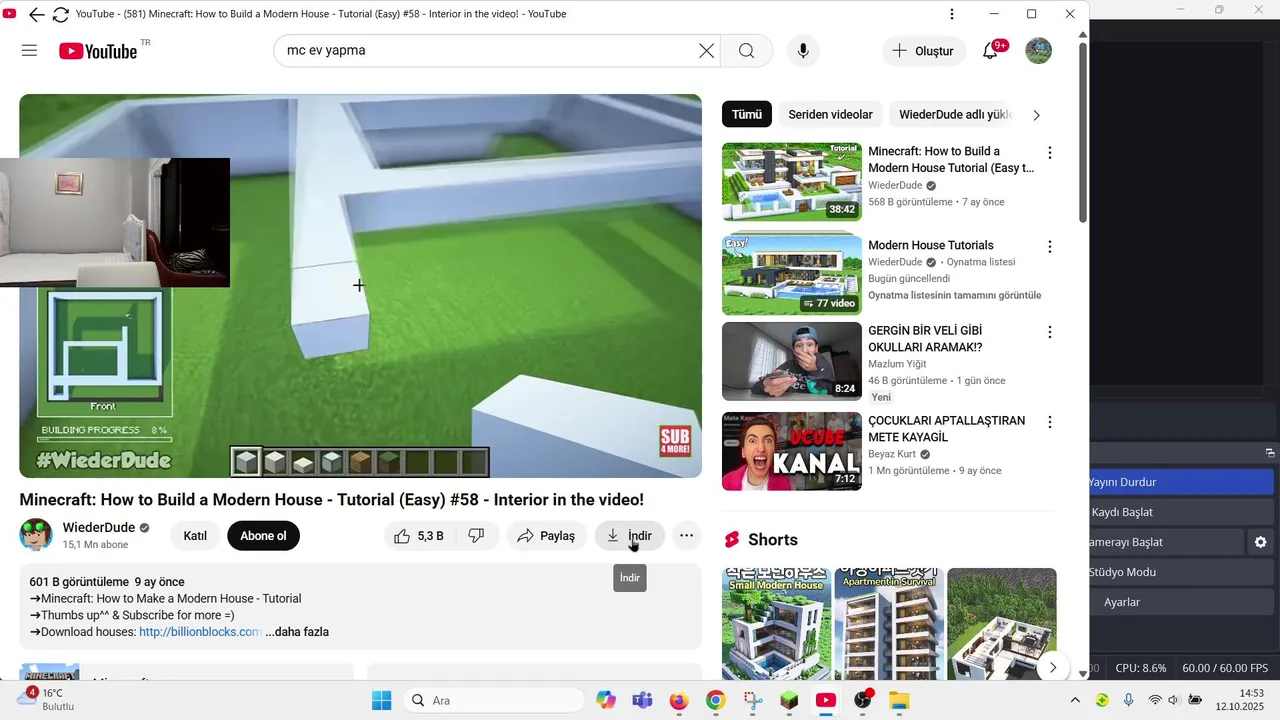Open Copilot from the taskbar
The width and height of the screenshot is (1280, 720).
pyautogui.click(x=606, y=700)
